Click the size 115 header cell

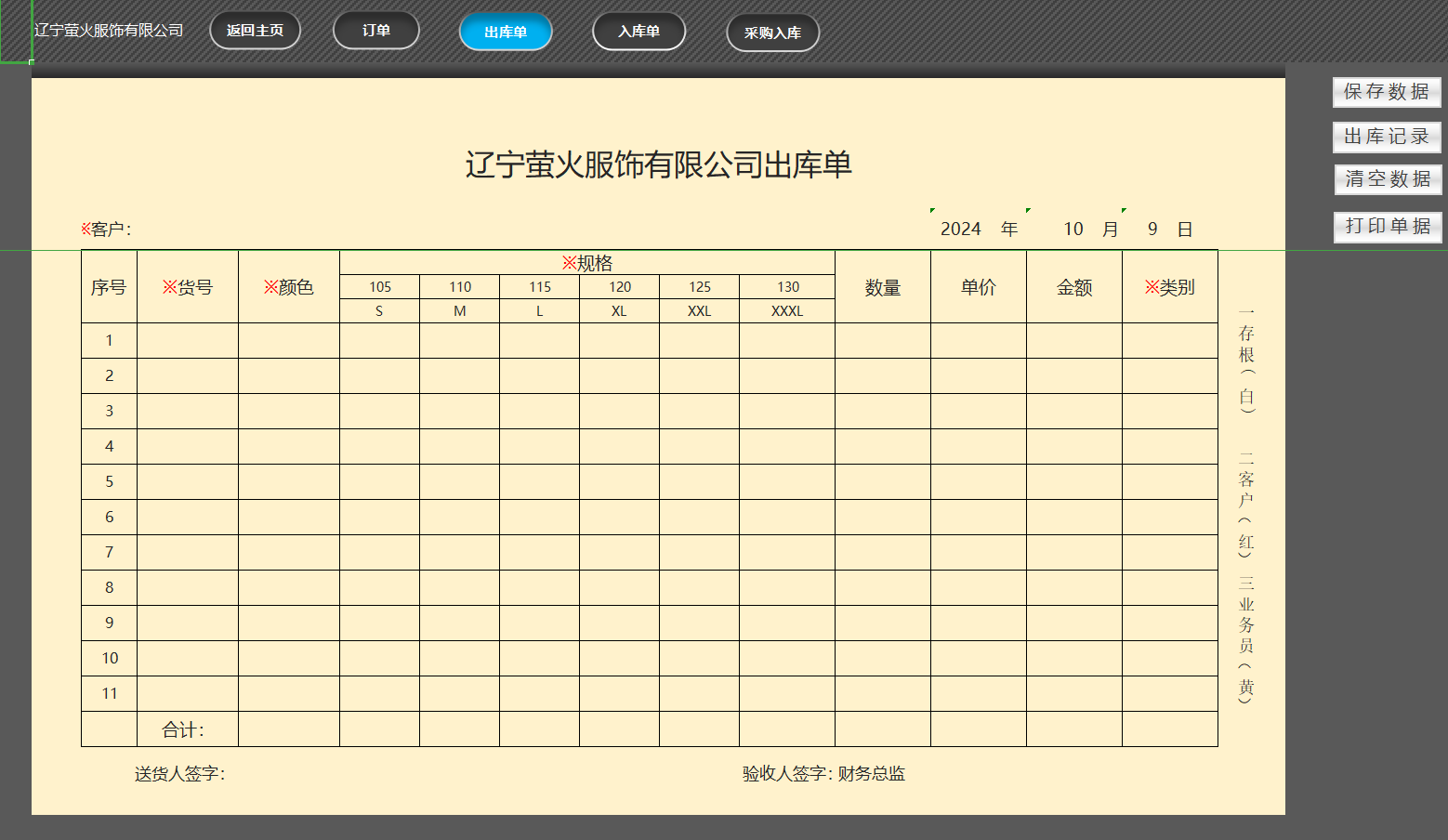pyautogui.click(x=539, y=287)
